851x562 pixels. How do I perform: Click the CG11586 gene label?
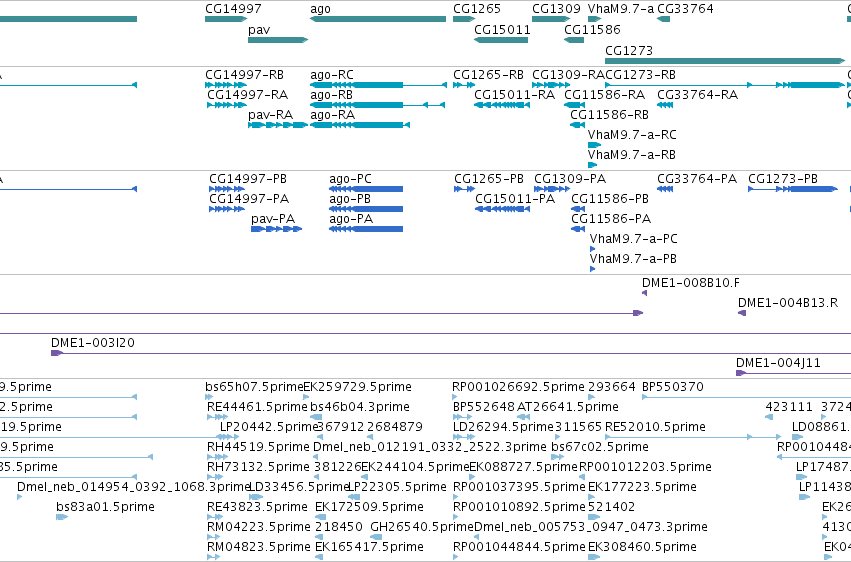click(x=592, y=29)
